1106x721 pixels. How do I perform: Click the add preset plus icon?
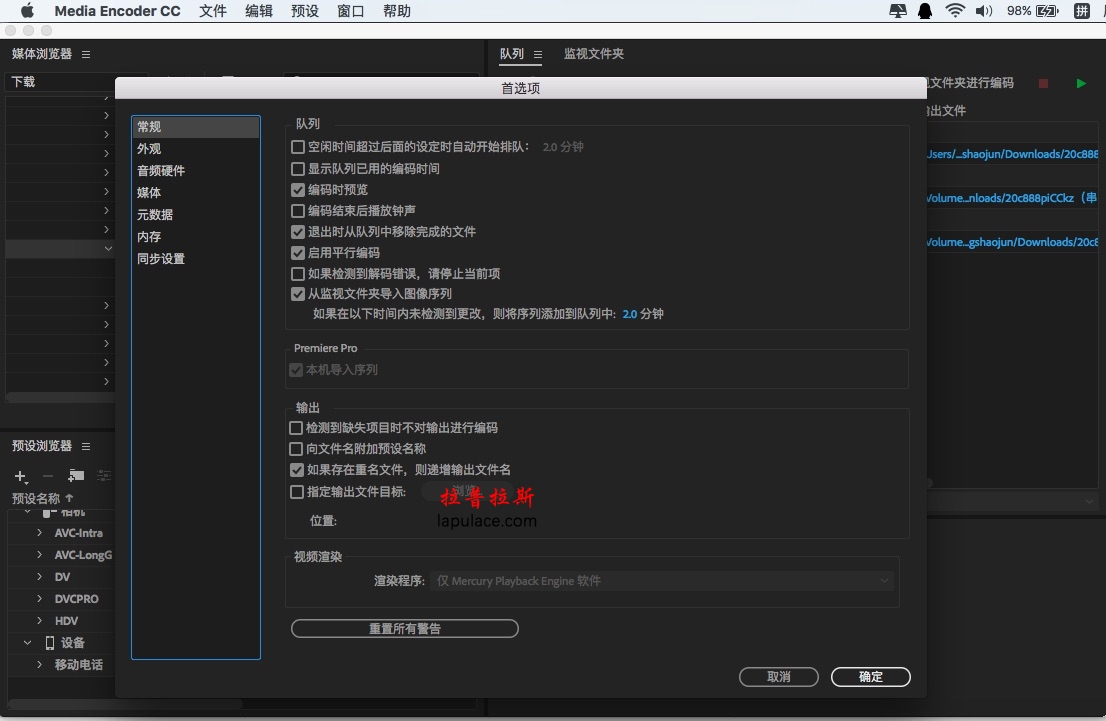coord(20,476)
